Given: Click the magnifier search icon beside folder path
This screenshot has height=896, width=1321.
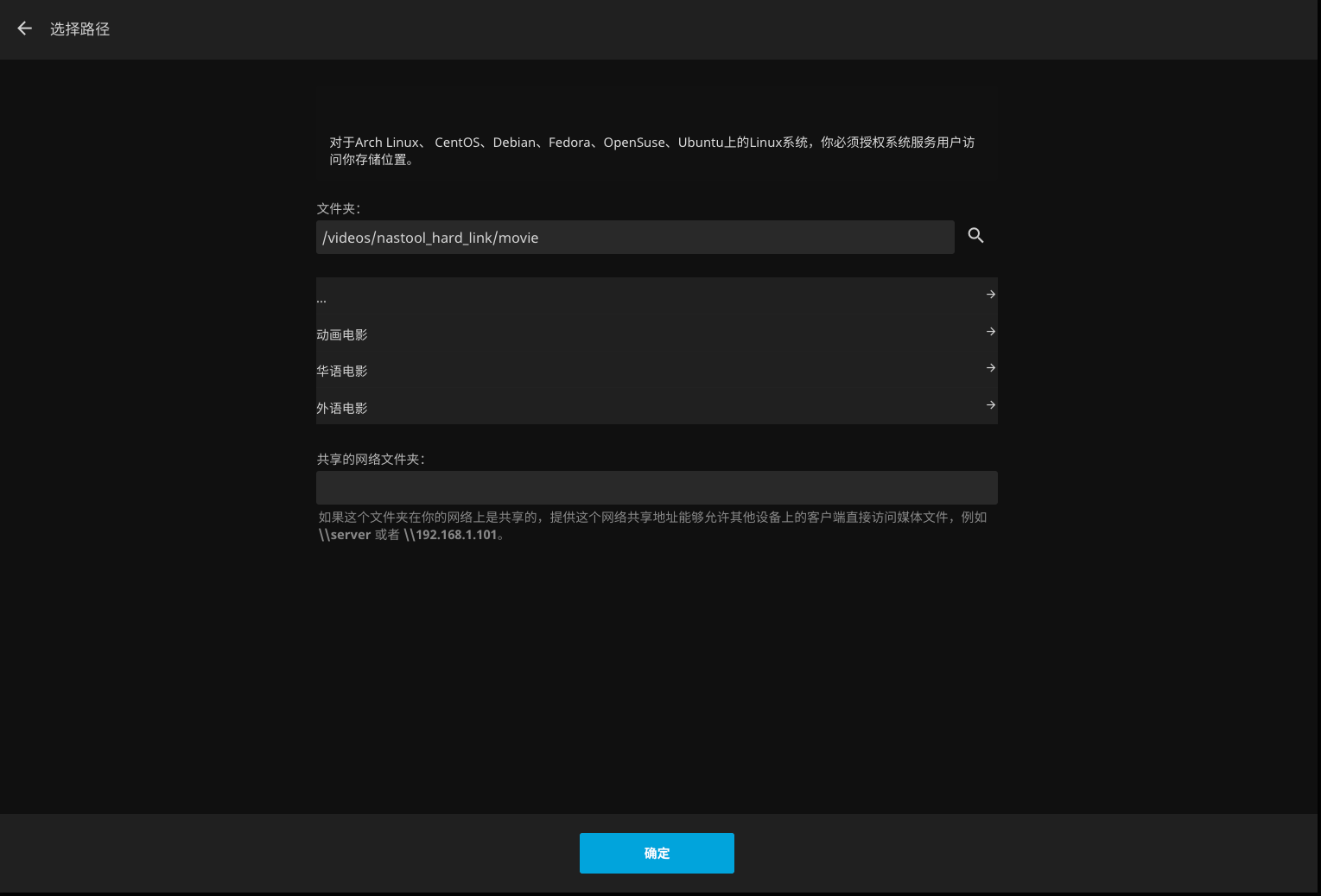Looking at the screenshot, I should (x=975, y=236).
